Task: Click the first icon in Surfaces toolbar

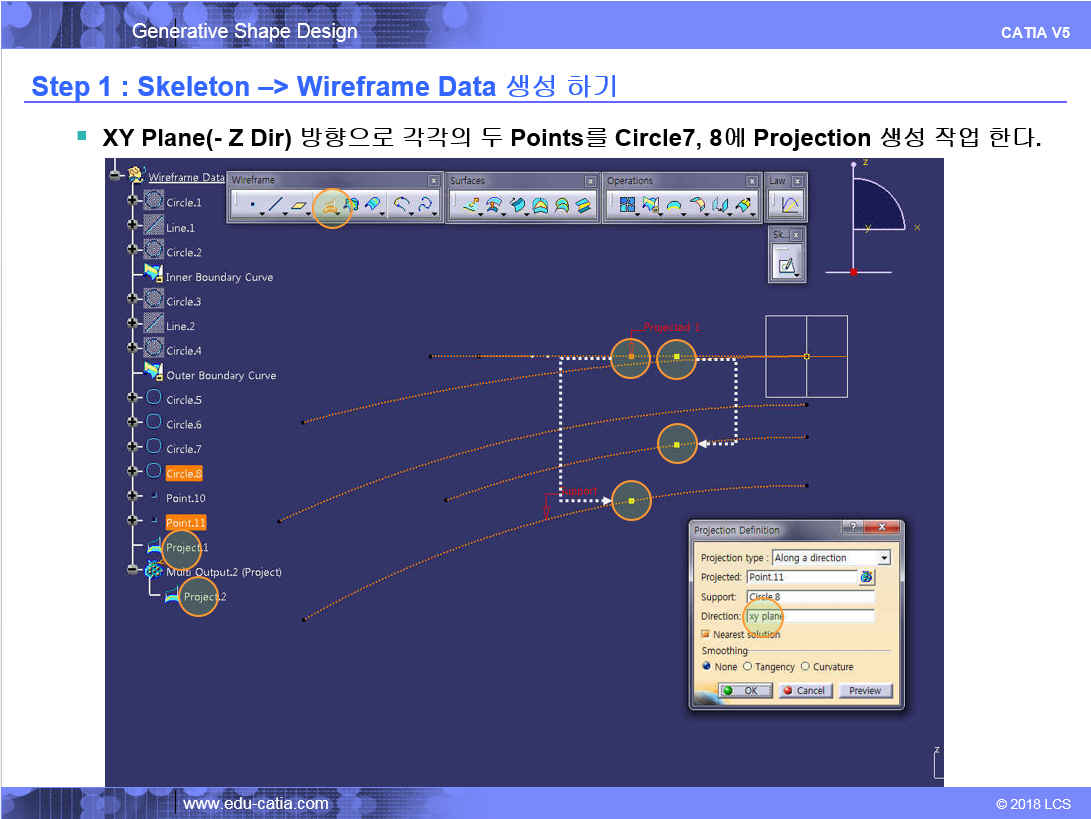Action: coord(469,206)
